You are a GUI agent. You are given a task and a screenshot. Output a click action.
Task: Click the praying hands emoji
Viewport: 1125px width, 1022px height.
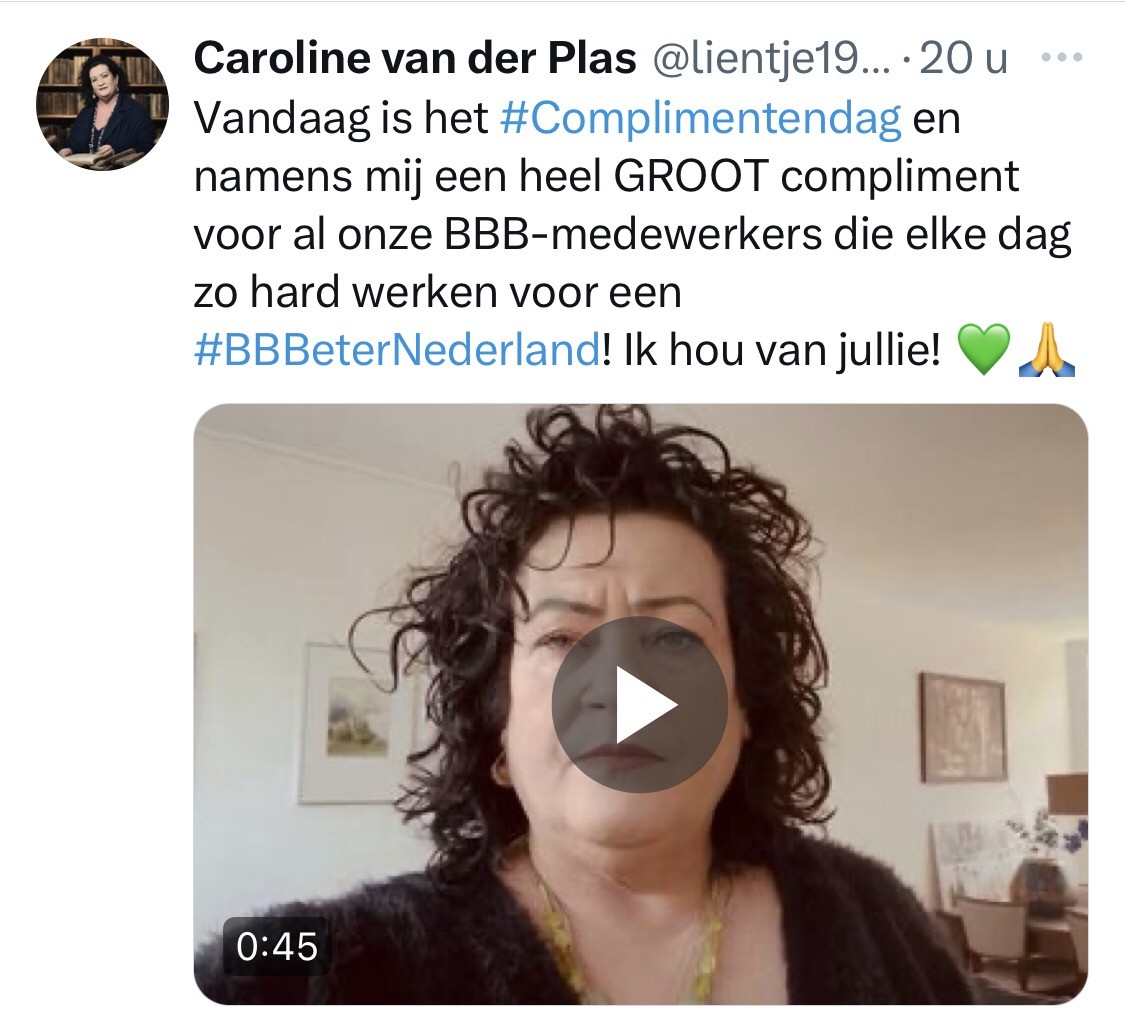1047,349
